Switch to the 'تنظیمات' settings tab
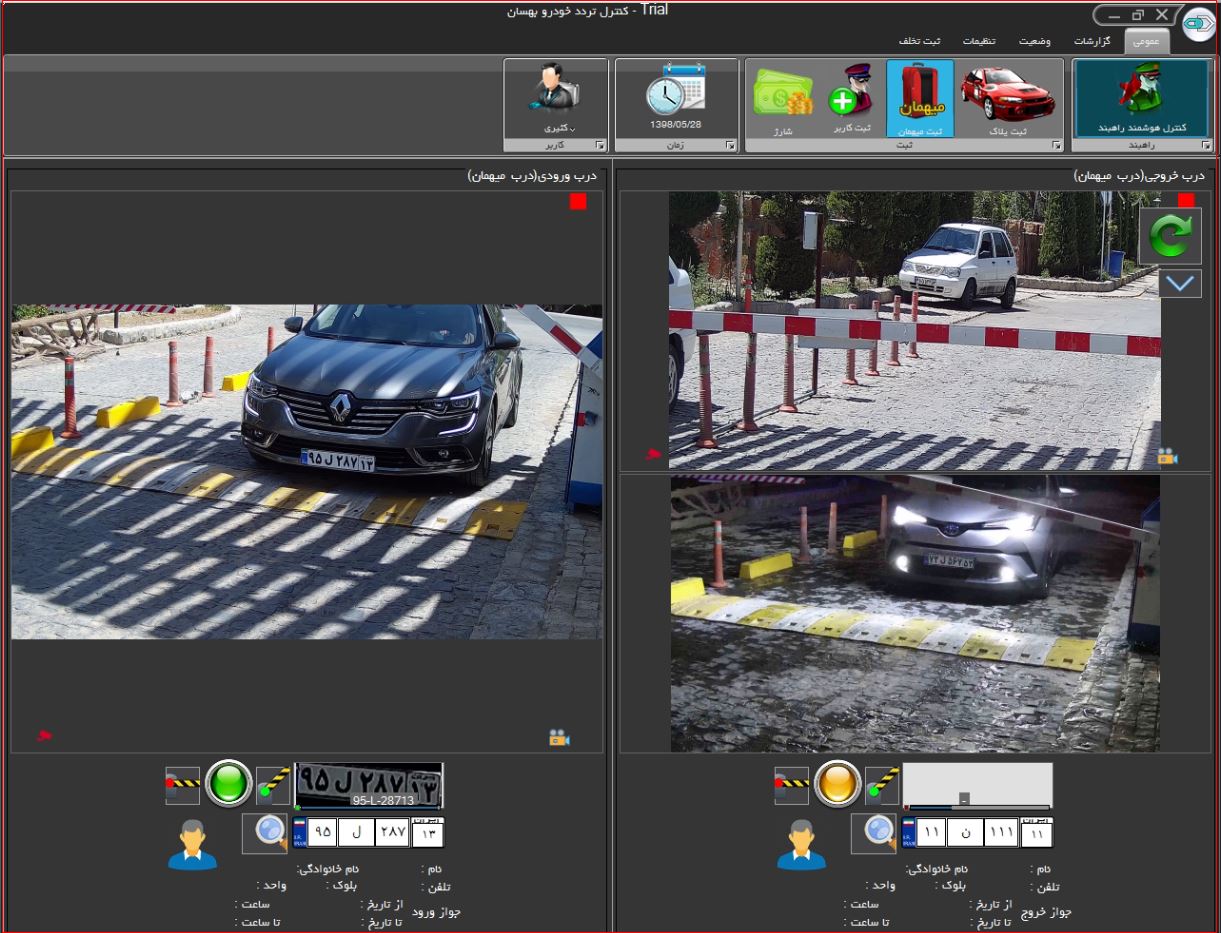The image size is (1221, 933). point(979,42)
